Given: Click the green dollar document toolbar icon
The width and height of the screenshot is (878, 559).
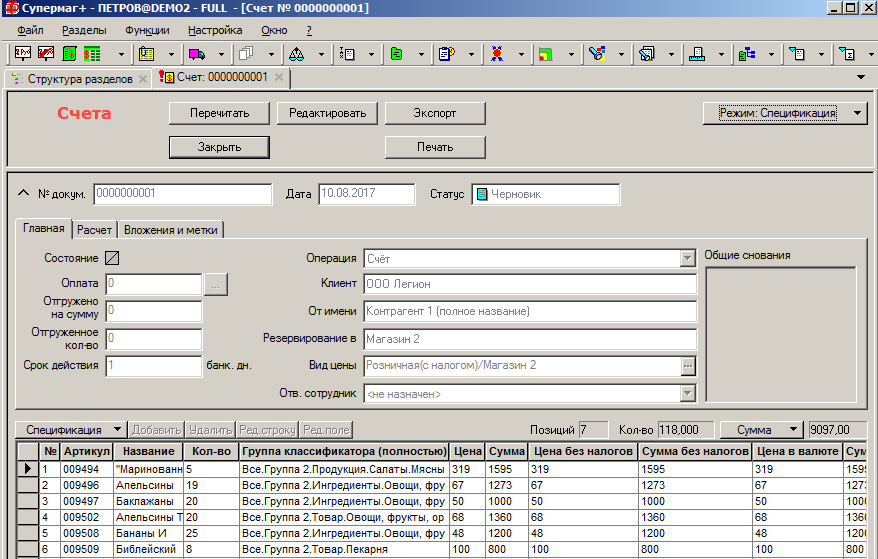Looking at the screenshot, I should pyautogui.click(x=69, y=54).
